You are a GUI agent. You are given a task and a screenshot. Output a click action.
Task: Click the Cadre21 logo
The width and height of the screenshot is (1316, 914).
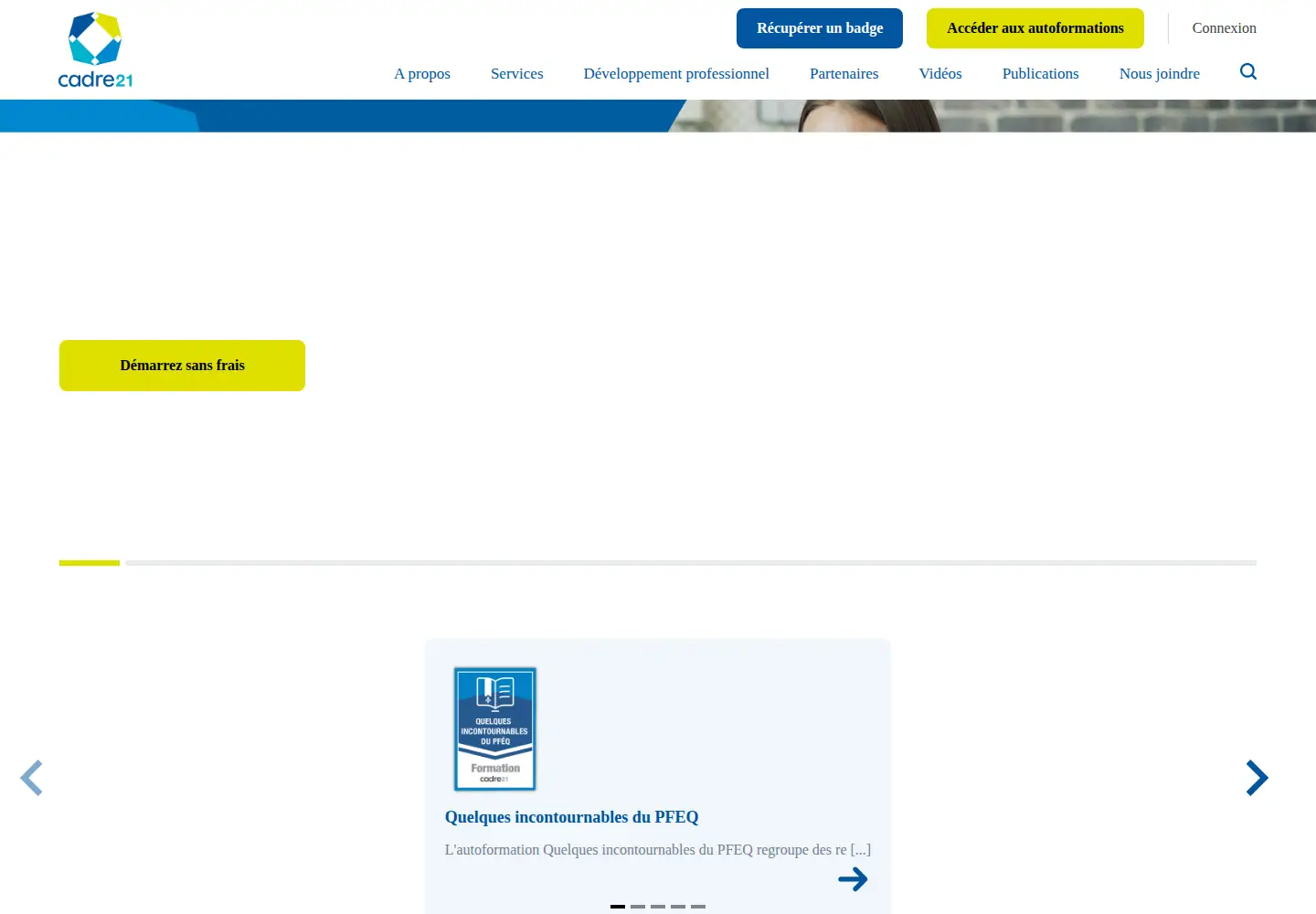tap(96, 49)
